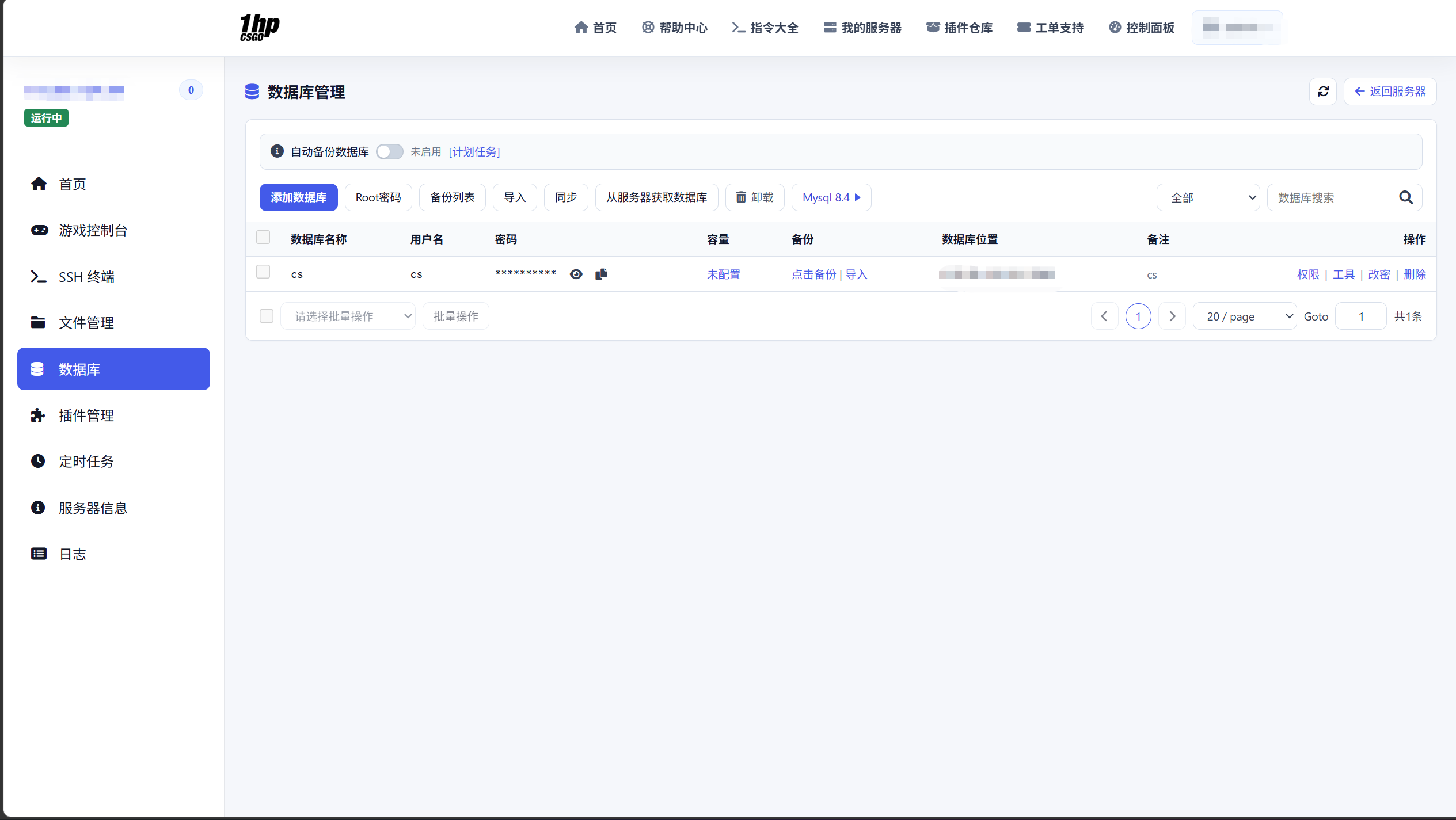This screenshot has width=1456, height=820.
Task: Open SSH 终端 in the sidebar
Action: point(113,277)
